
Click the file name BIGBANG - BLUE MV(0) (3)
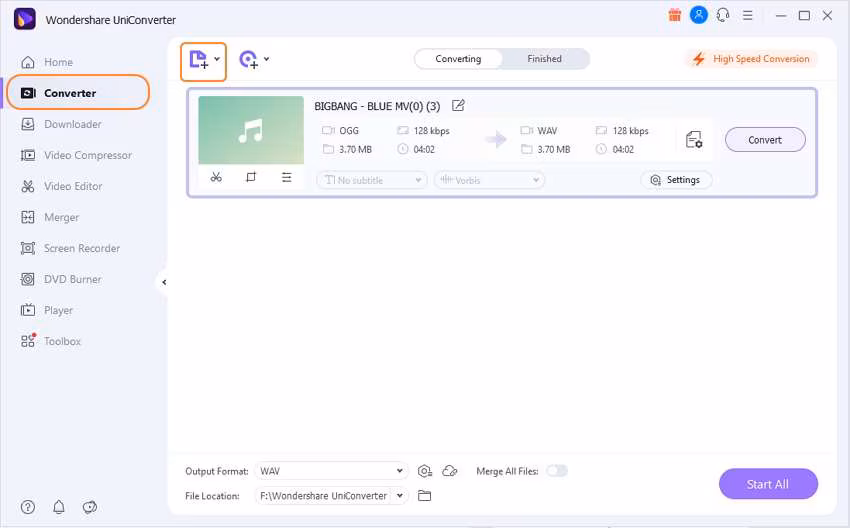(x=377, y=106)
